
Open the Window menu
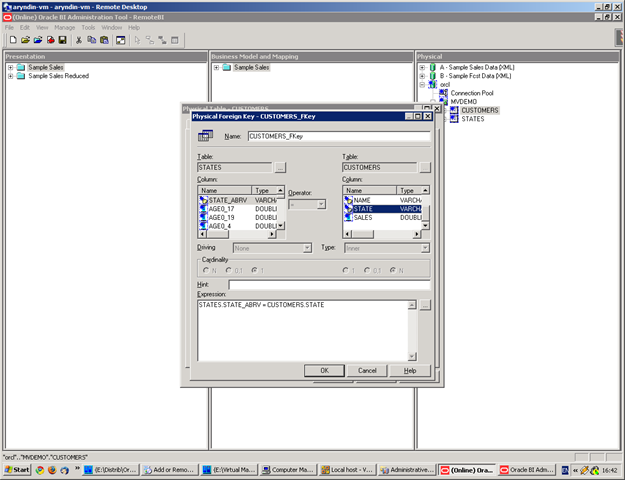(111, 28)
